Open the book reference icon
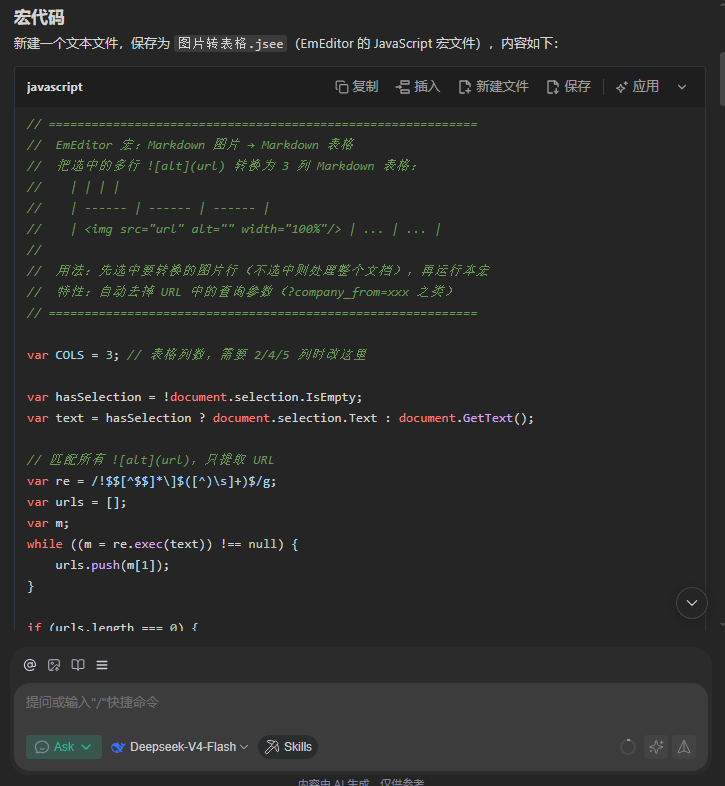The width and height of the screenshot is (725, 786). pos(78,665)
